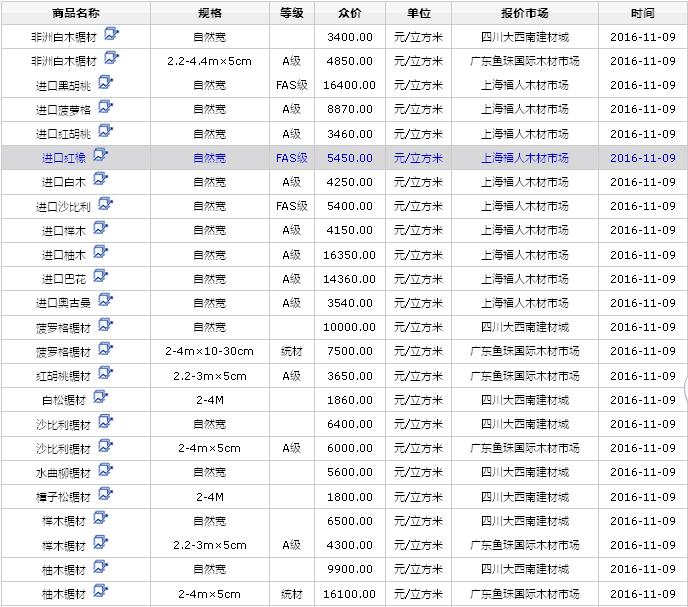Click the 等级 column header
Screen dimensions: 688x607
click(291, 14)
